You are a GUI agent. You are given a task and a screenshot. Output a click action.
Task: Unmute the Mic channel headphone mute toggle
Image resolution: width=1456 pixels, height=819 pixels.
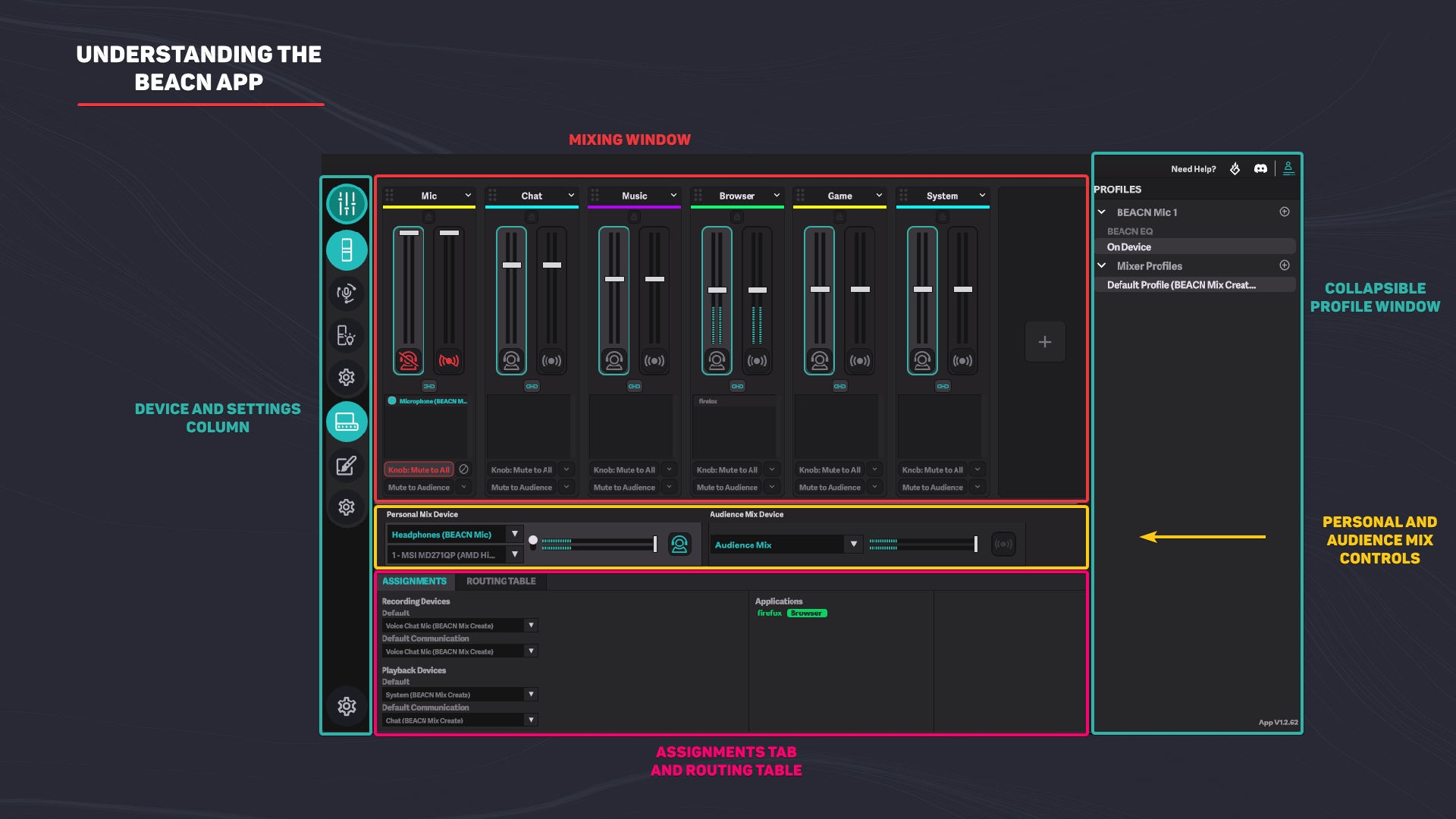(x=408, y=360)
